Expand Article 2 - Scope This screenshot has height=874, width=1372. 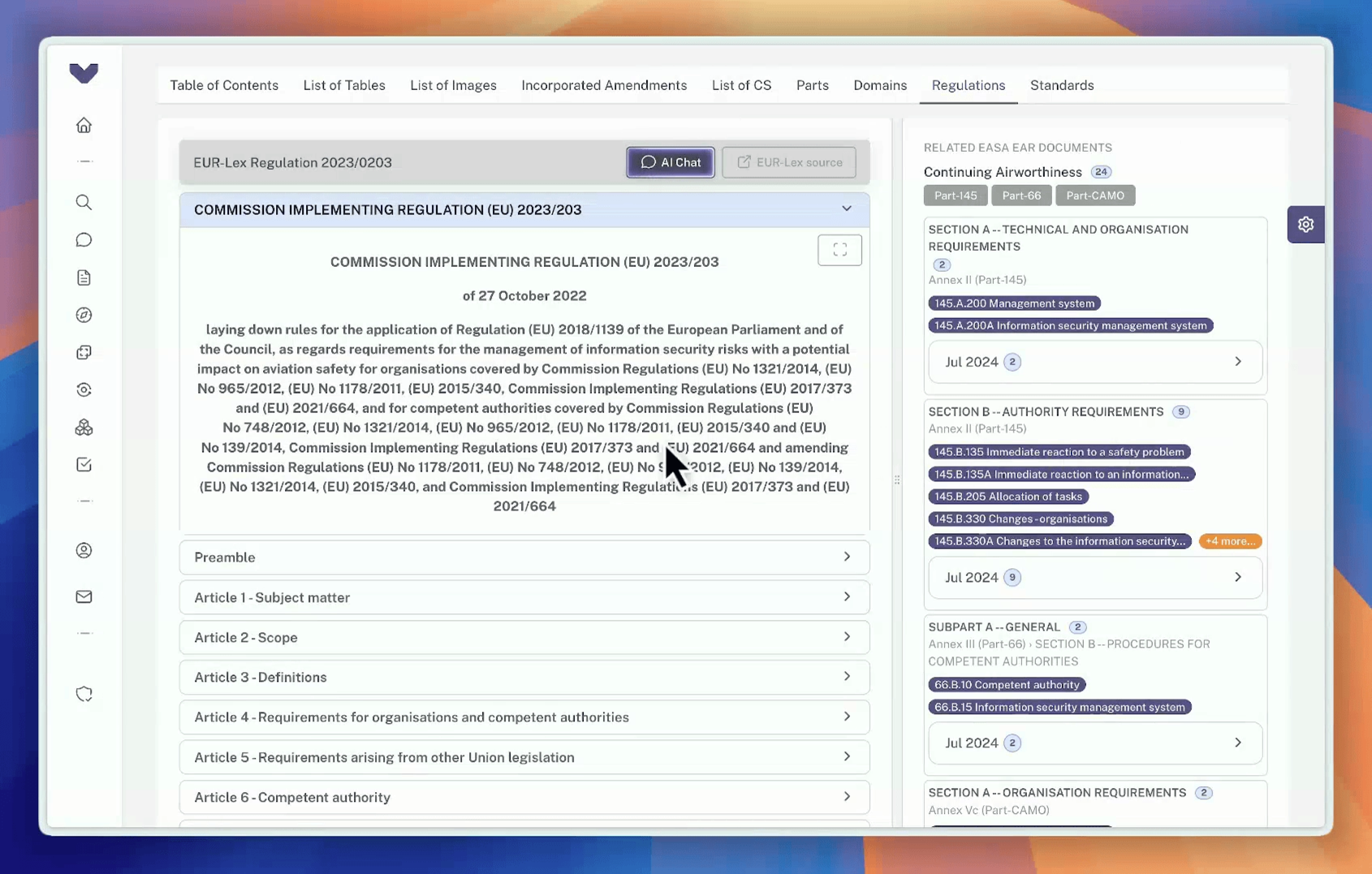[x=524, y=637]
